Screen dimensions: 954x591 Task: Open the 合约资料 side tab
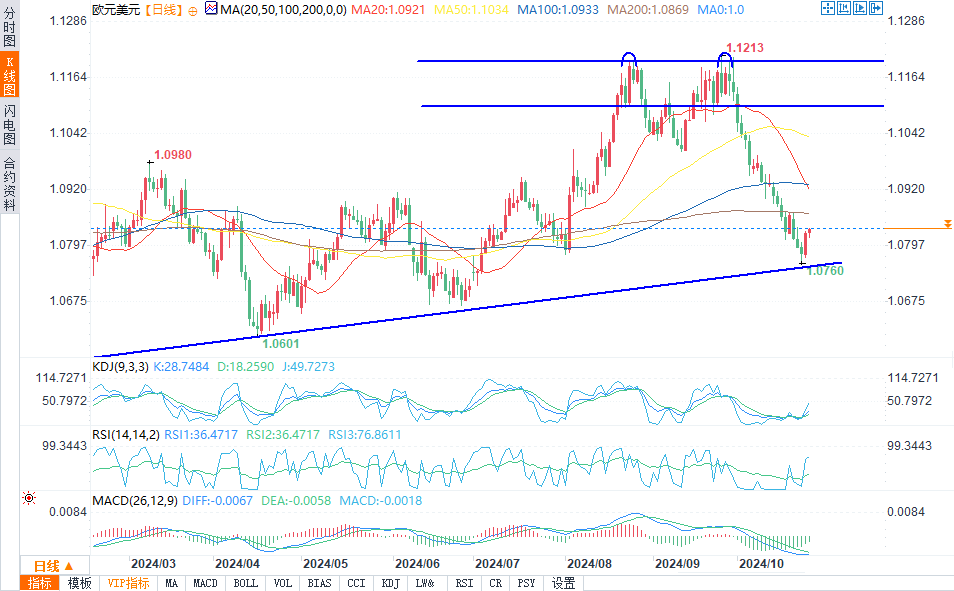point(9,183)
